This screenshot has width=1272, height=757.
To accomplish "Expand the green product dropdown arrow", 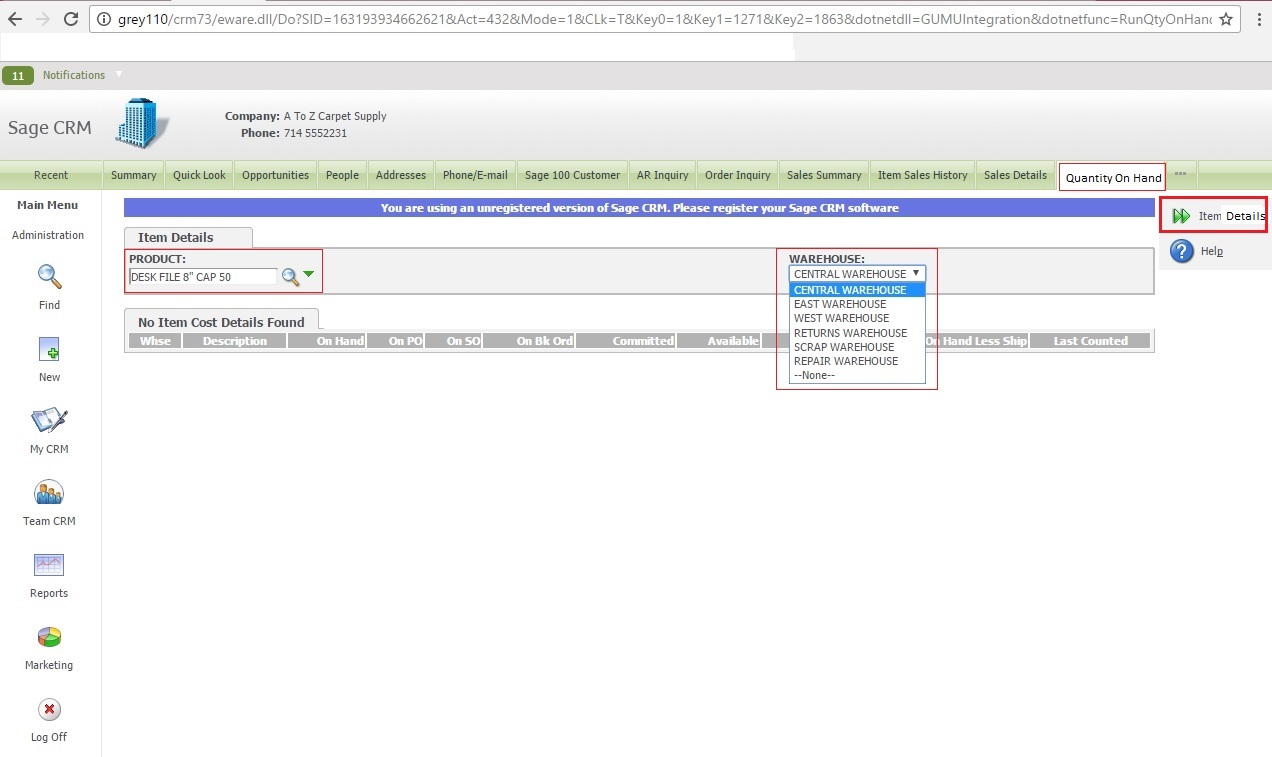I will [309, 274].
